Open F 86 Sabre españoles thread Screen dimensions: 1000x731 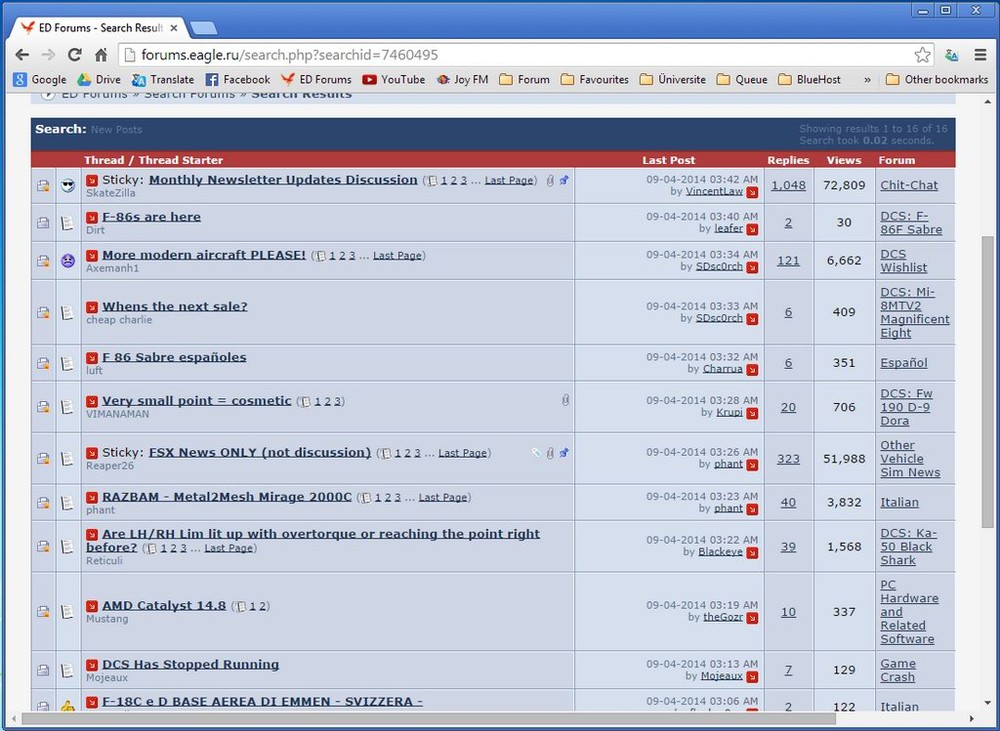click(174, 357)
